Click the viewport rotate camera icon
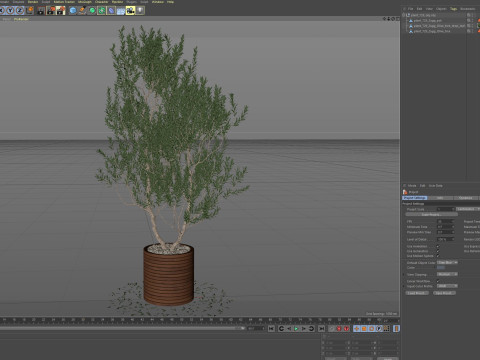This screenshot has width=480, height=360. coord(393,19)
